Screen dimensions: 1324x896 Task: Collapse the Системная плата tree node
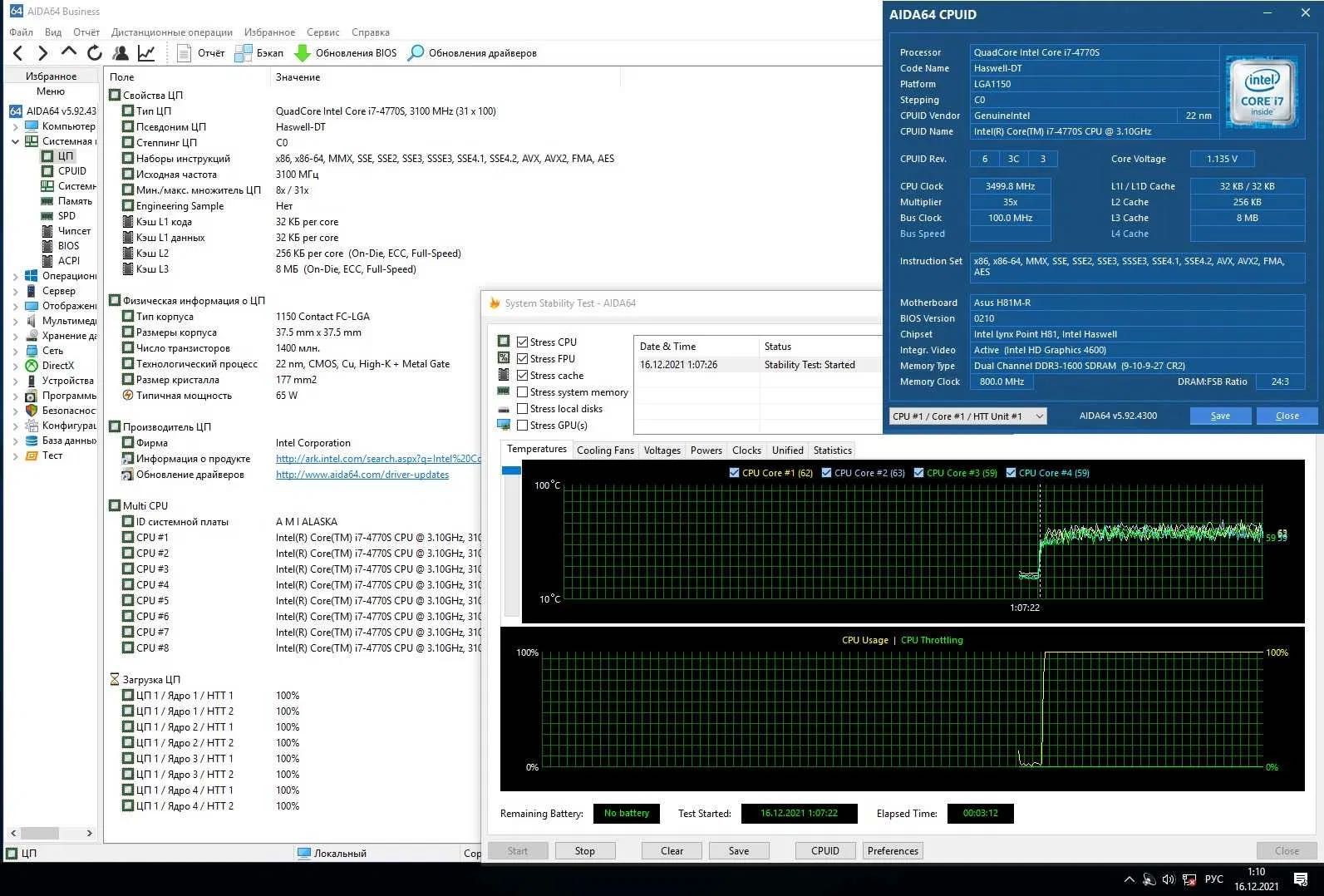[x=15, y=141]
